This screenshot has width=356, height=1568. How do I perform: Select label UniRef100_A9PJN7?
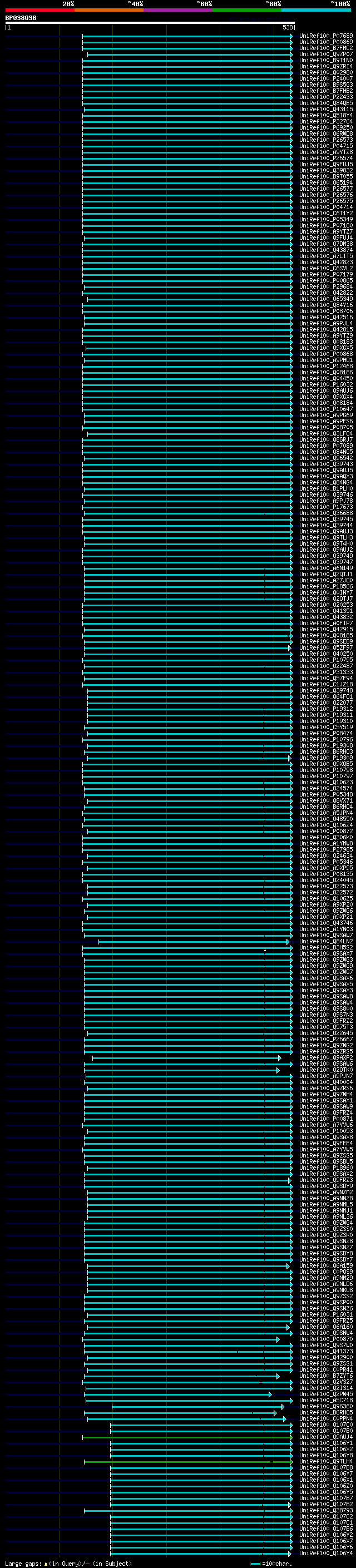326,1076
